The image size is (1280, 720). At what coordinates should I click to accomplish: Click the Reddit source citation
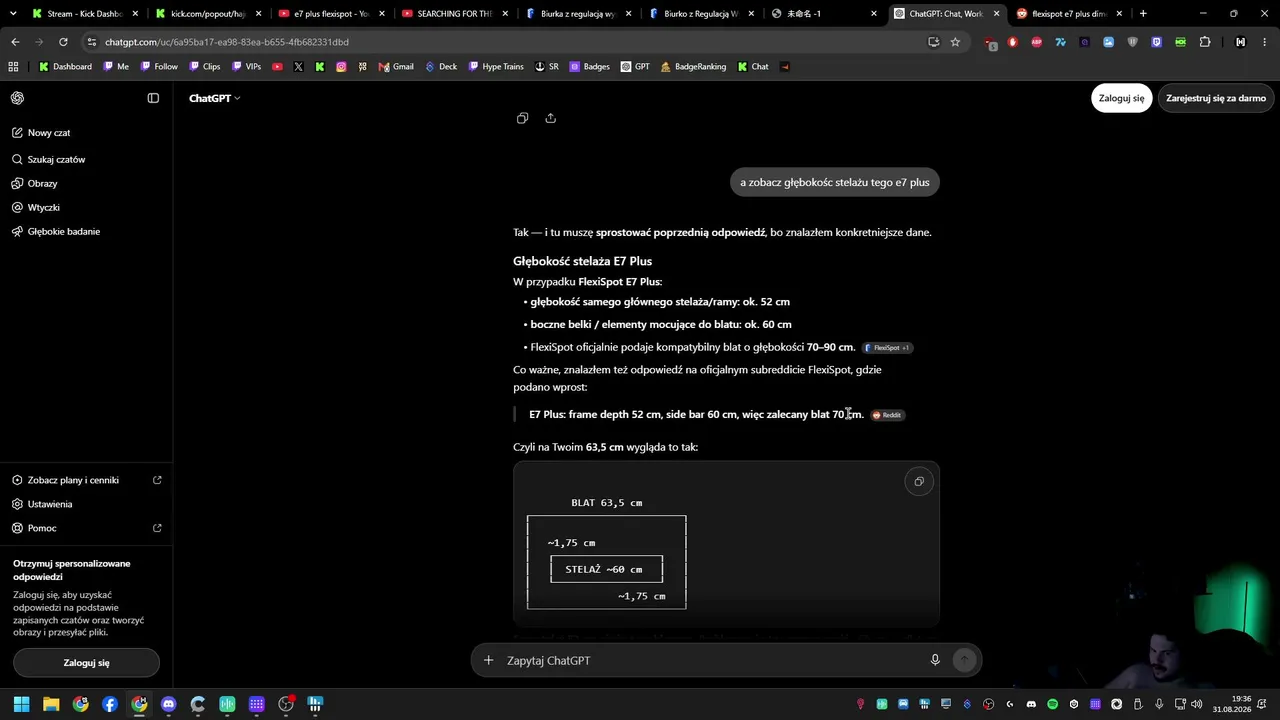pyautogui.click(x=887, y=415)
